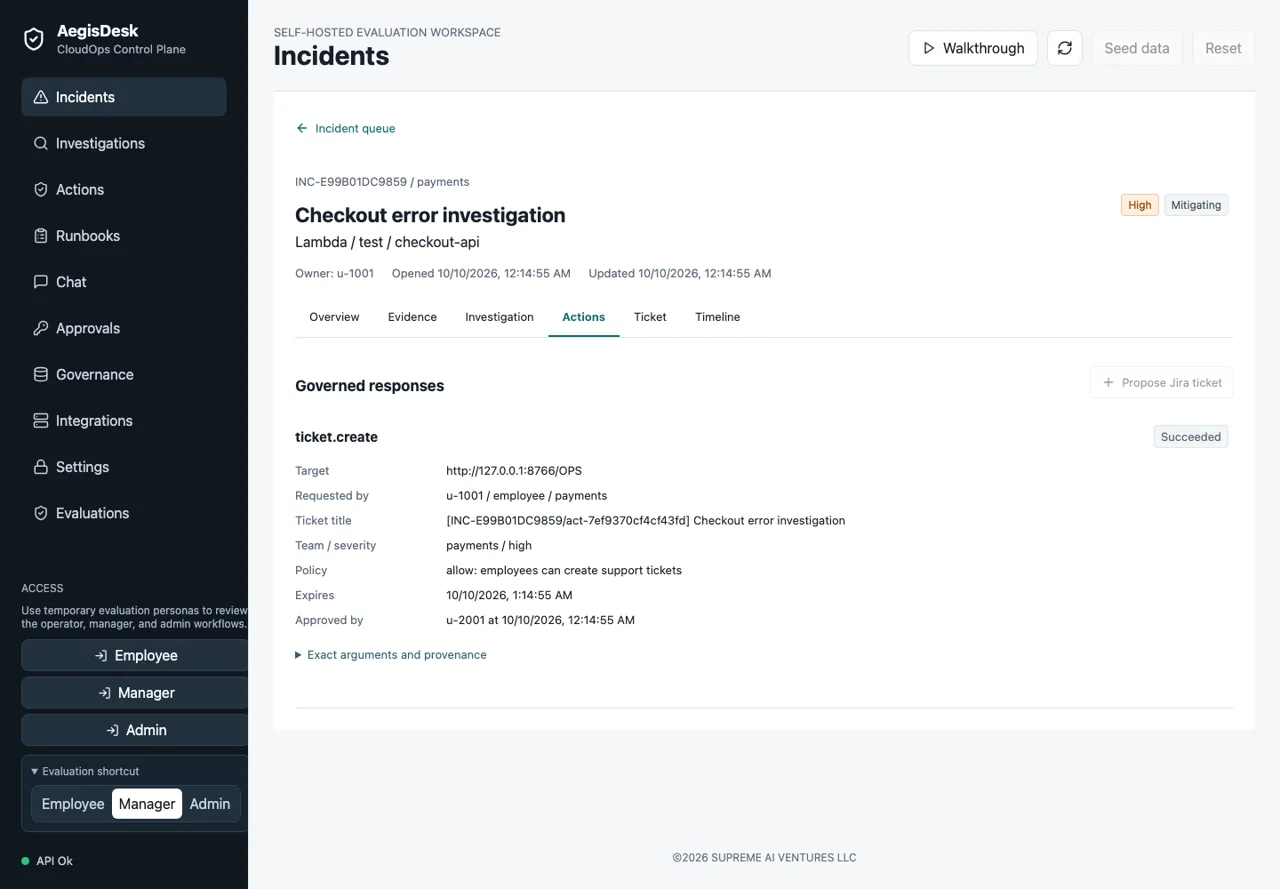Click 'Lambda / test / checkout-api' subtitle
Screen dimensions: 1280x889
[x=387, y=242]
